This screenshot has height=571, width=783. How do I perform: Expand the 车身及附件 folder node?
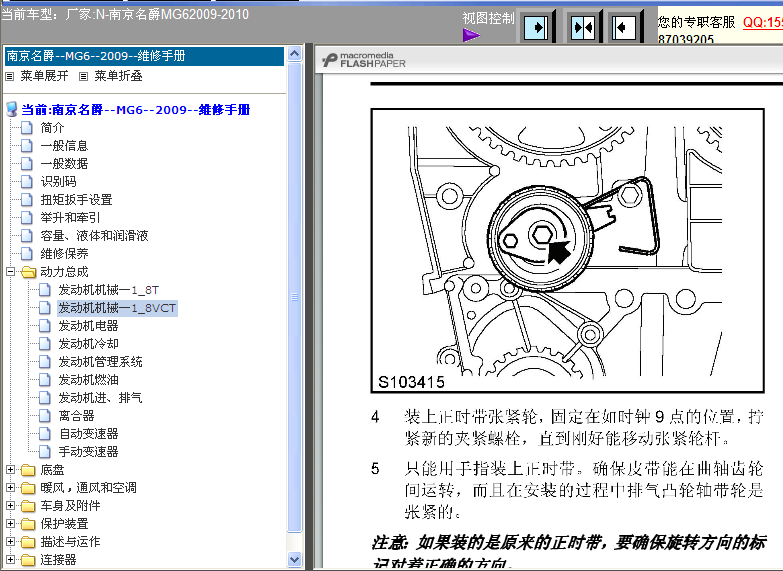click(x=11, y=506)
